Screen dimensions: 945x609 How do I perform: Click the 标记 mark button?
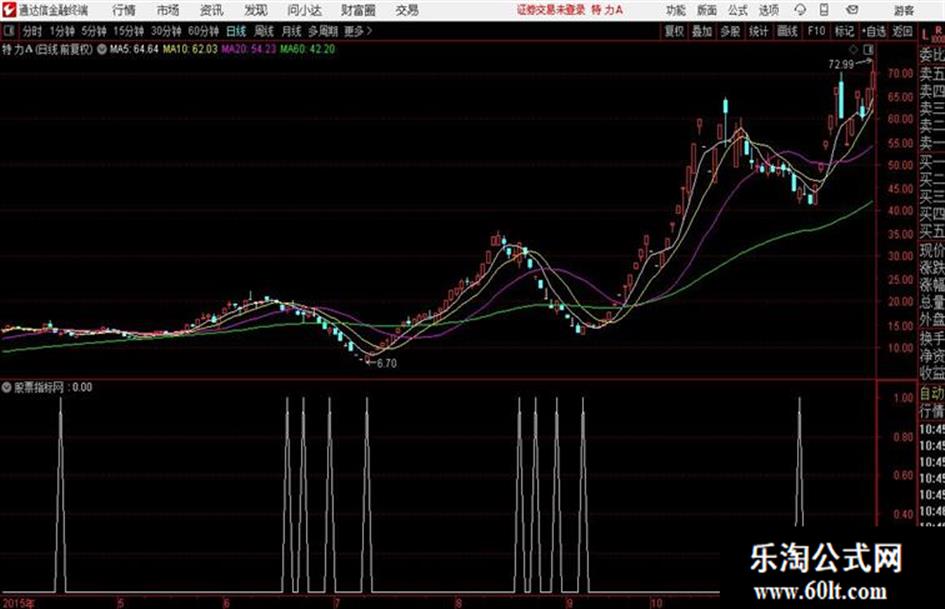844,31
